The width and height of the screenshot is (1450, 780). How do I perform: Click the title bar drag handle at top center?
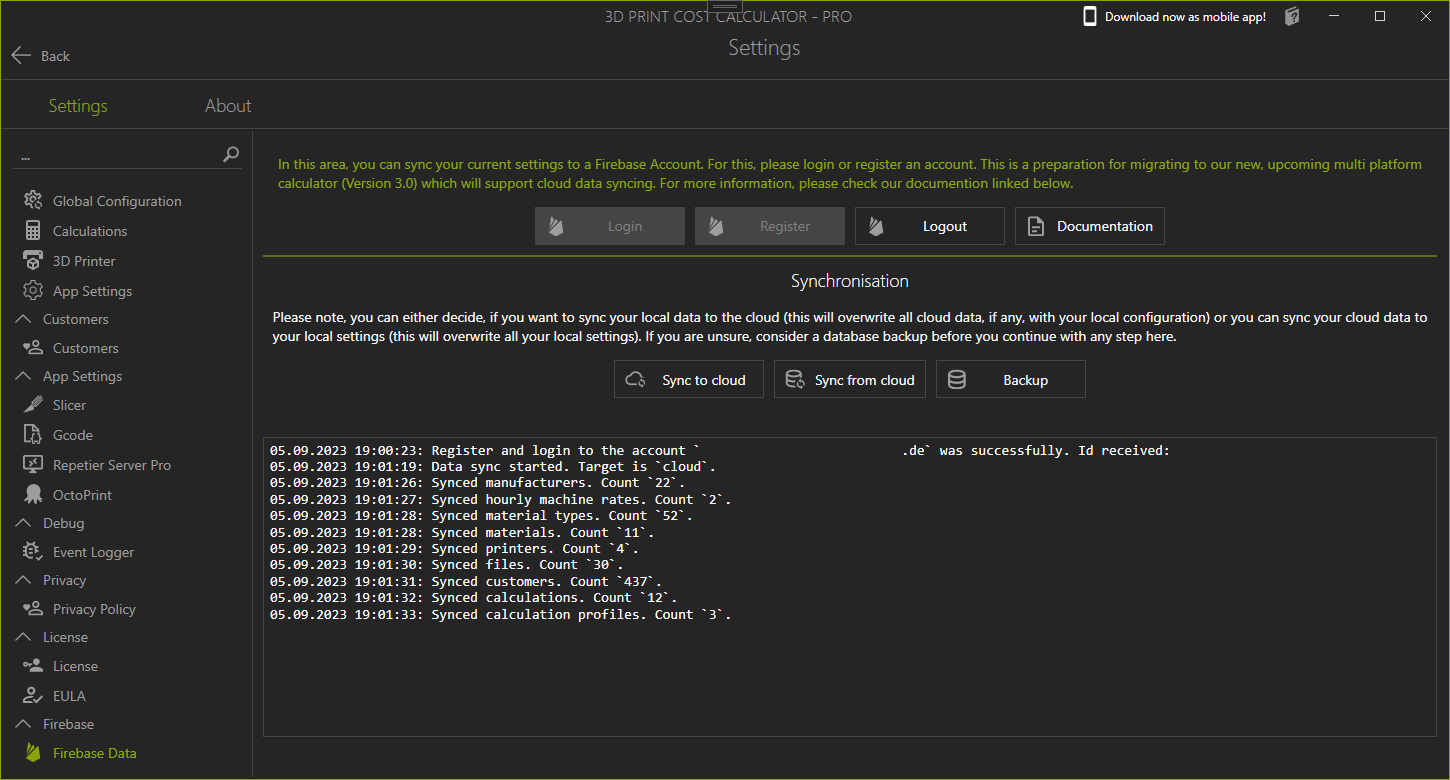click(725, 7)
